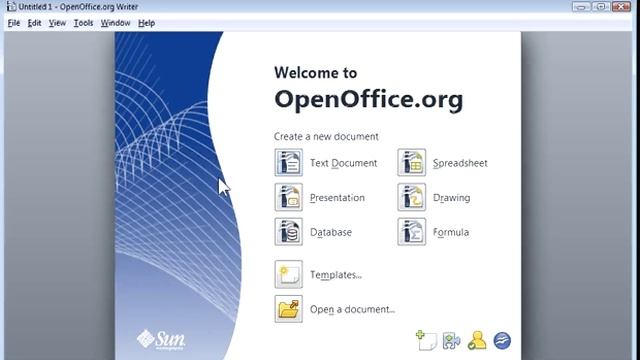This screenshot has width=640, height=360.
Task: Create a new Text Document via its label
Action: click(x=343, y=163)
